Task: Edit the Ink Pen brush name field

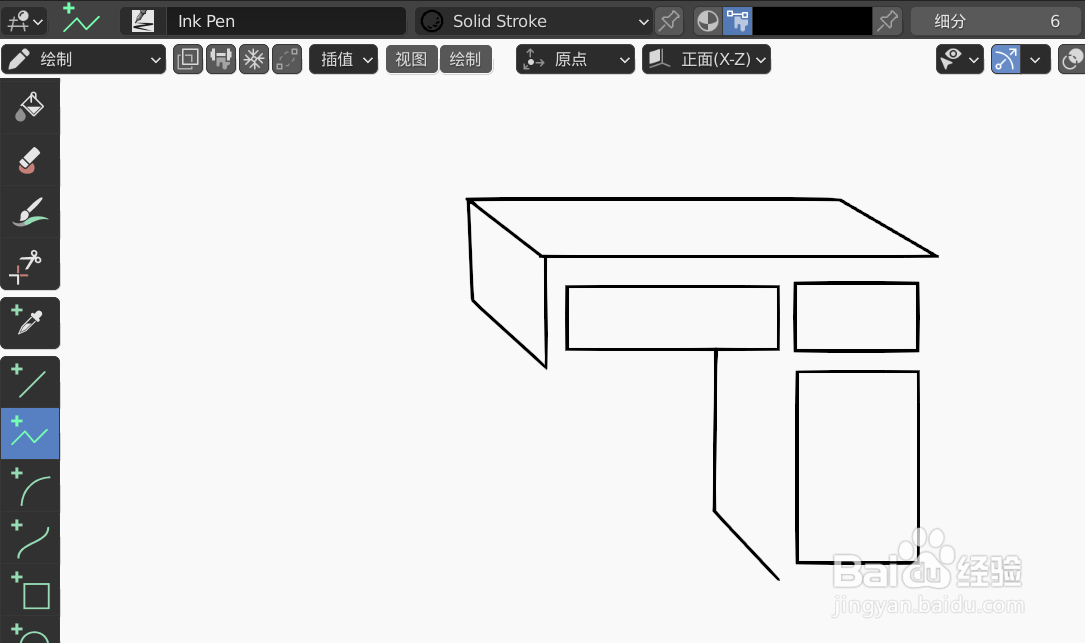Action: [x=285, y=21]
